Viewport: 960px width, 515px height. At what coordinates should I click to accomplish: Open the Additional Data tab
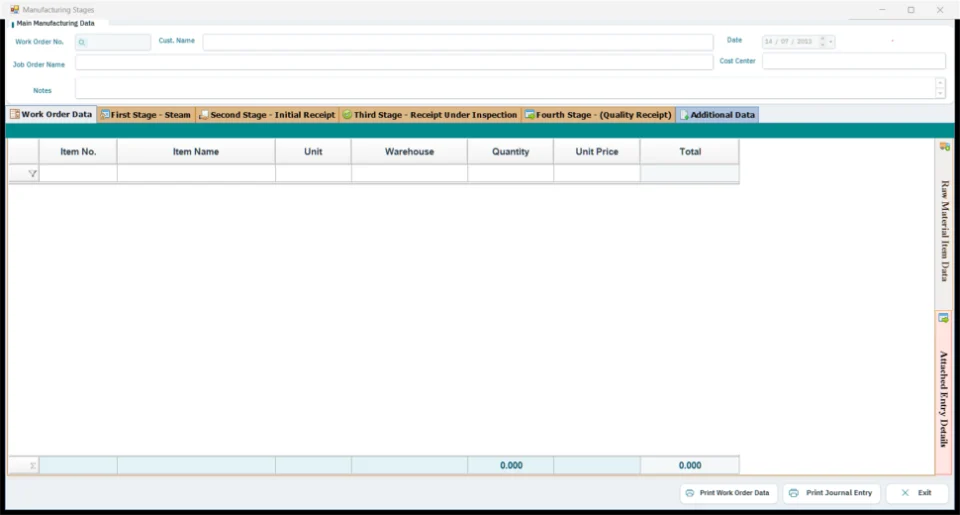pyautogui.click(x=718, y=115)
